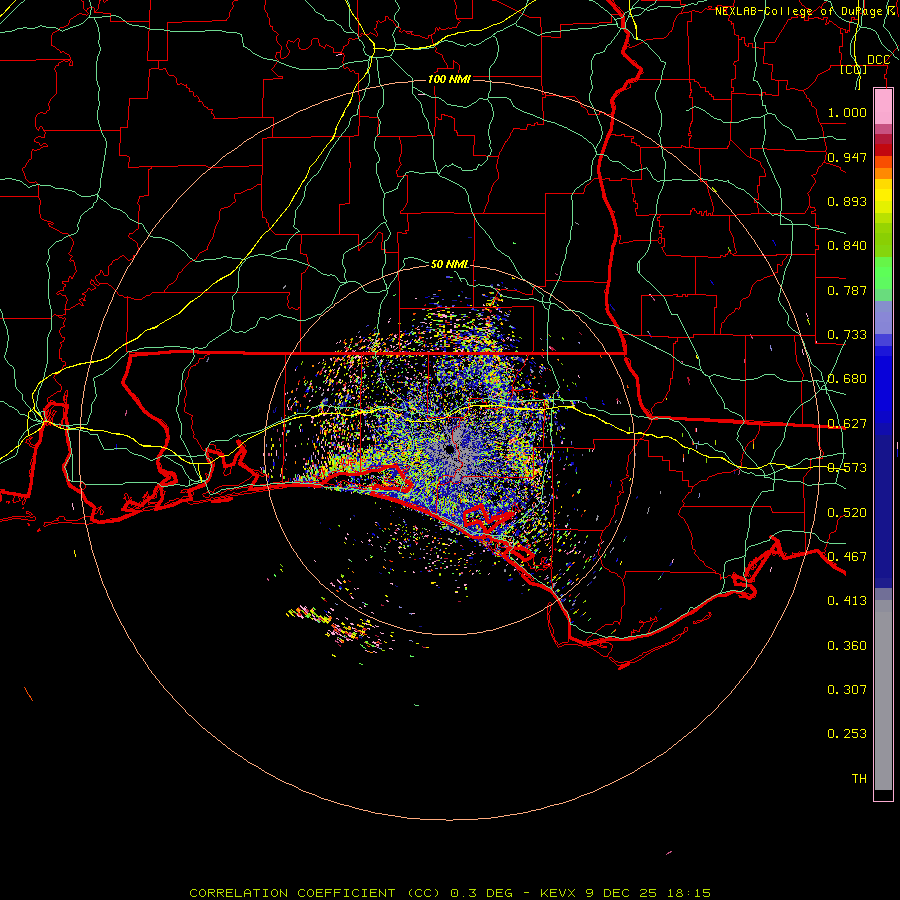The width and height of the screenshot is (900, 900).
Task: Click the [CC] units label above the color bar
Action: tap(854, 70)
